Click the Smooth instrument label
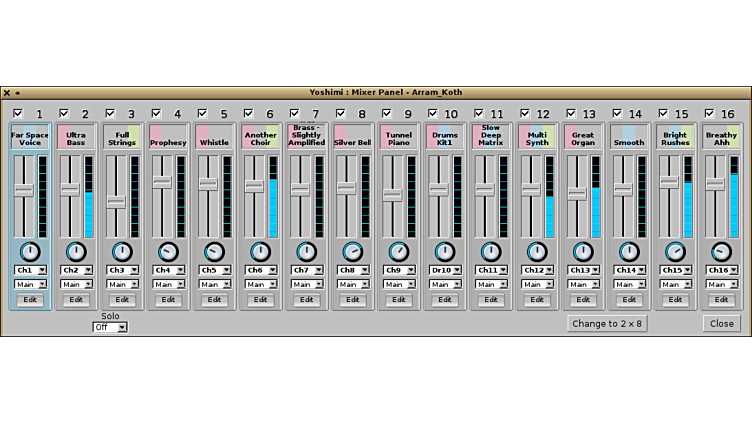This screenshot has width=752, height=423. pyautogui.click(x=629, y=139)
